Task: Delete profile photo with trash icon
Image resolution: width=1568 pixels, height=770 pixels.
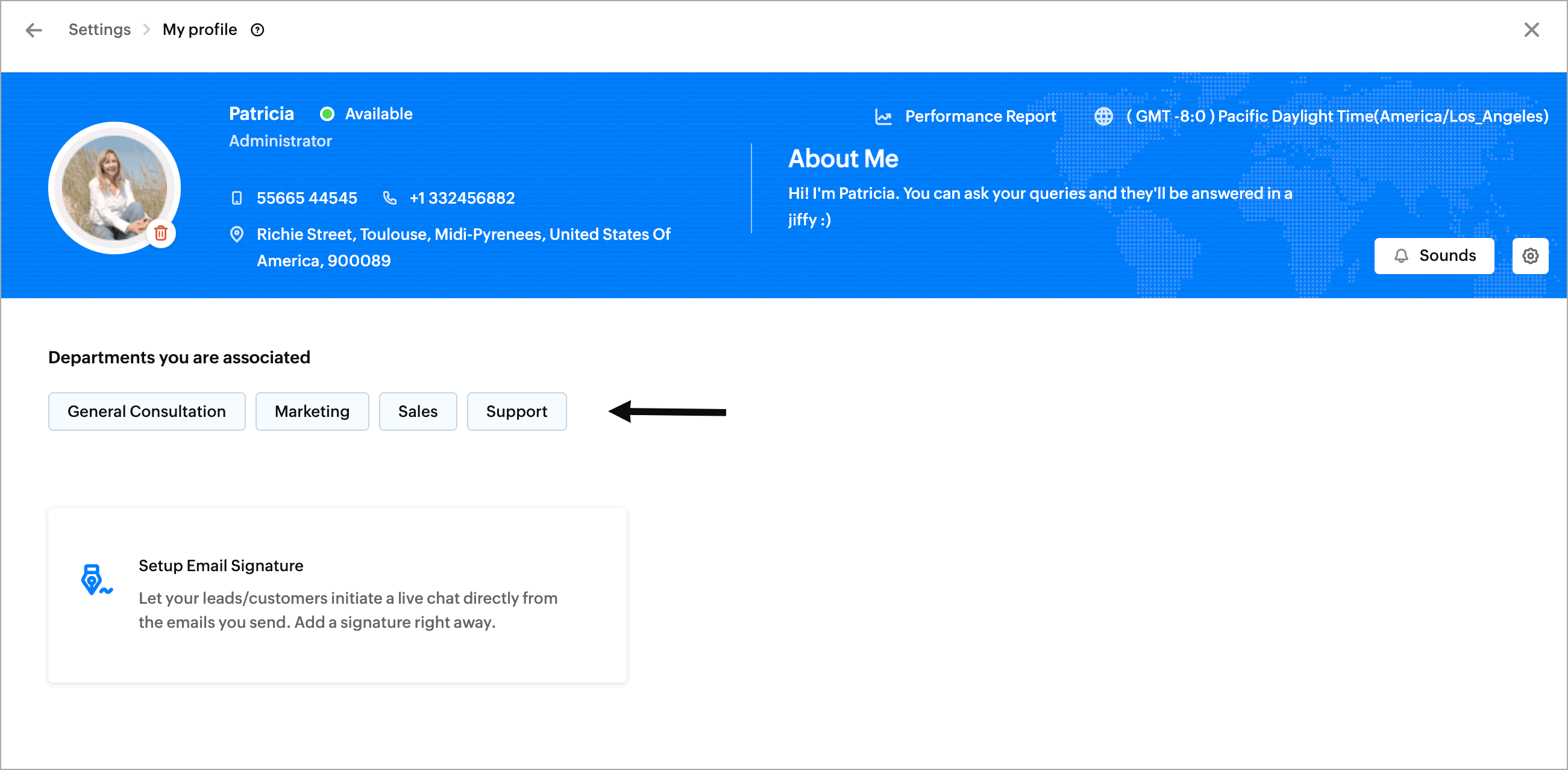Action: point(161,233)
